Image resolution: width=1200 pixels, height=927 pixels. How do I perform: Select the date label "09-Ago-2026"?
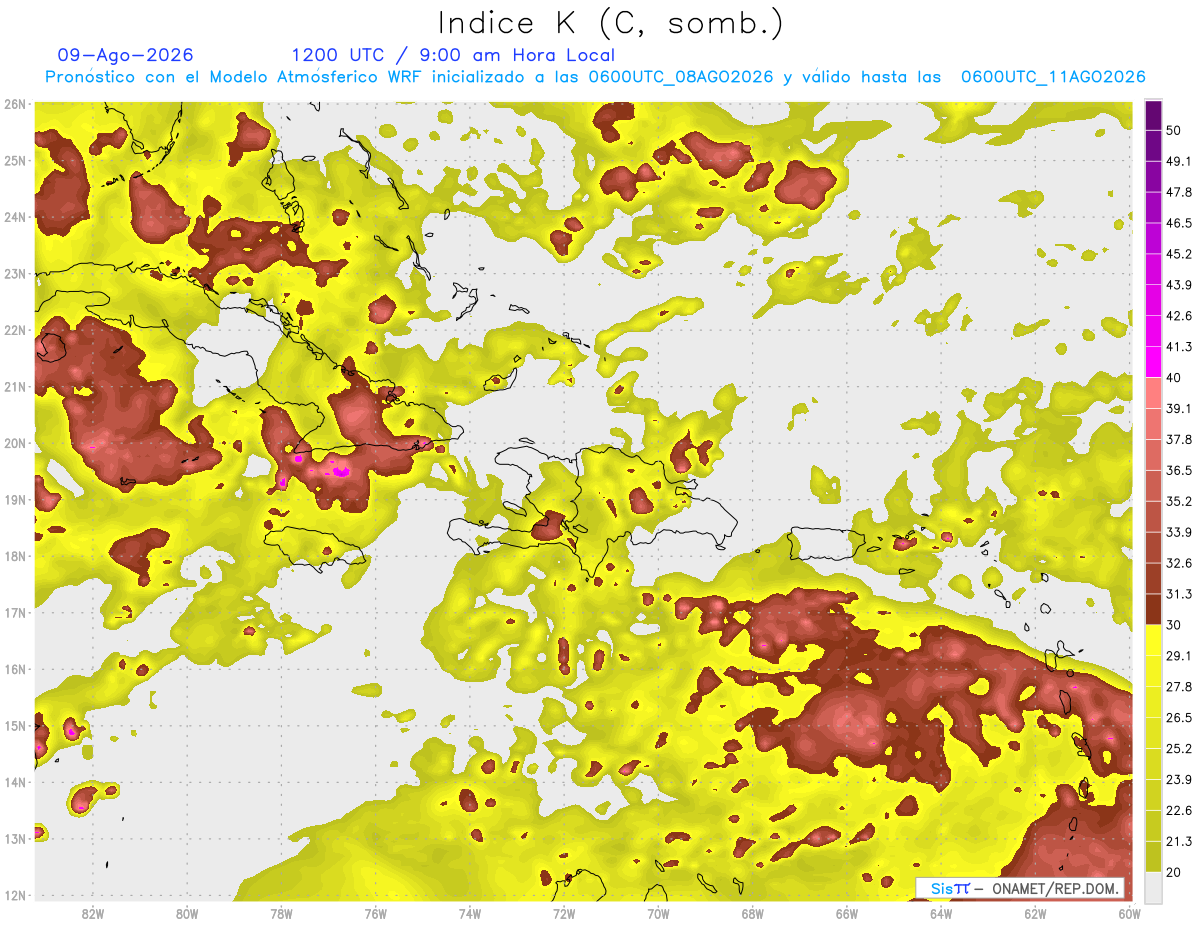point(125,55)
